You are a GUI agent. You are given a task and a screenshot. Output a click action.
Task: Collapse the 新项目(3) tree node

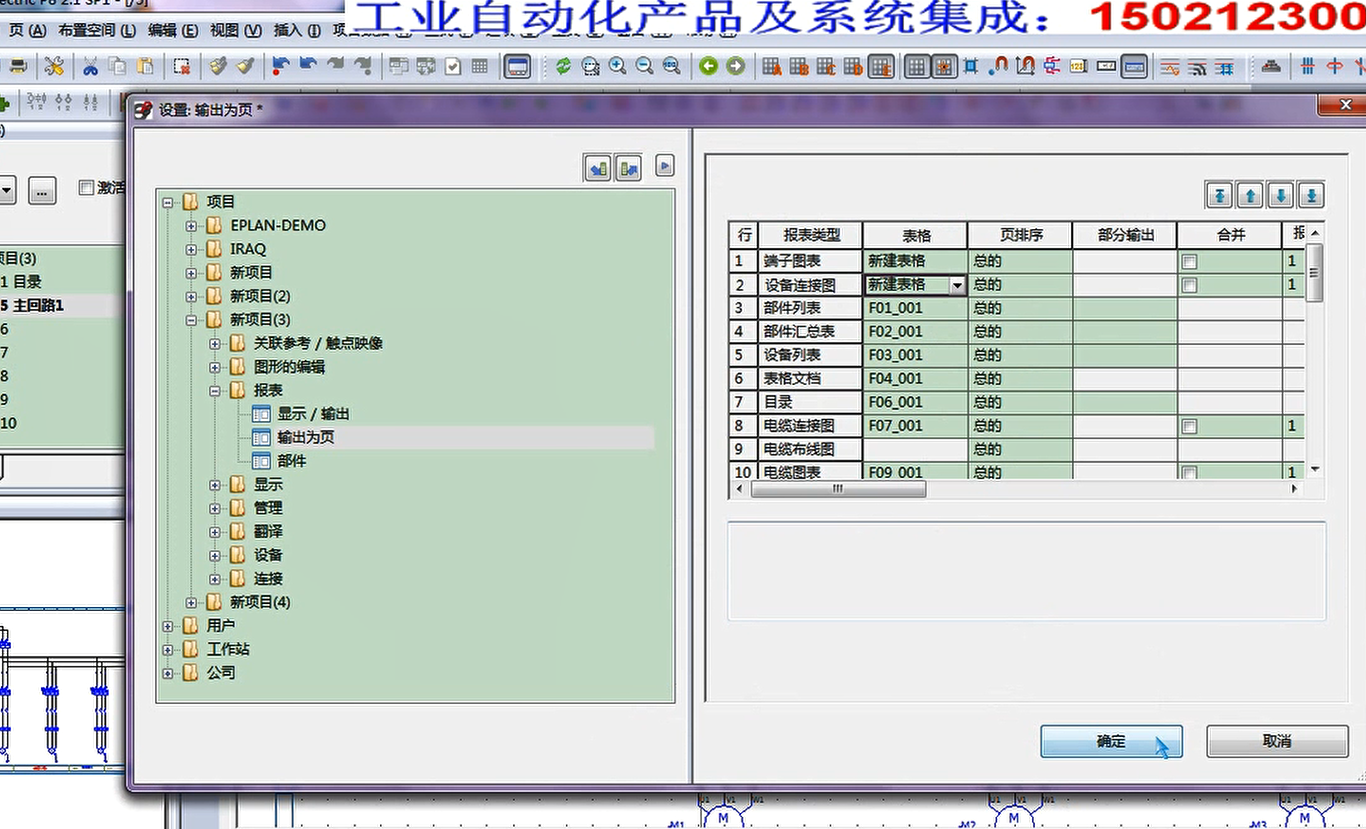190,319
